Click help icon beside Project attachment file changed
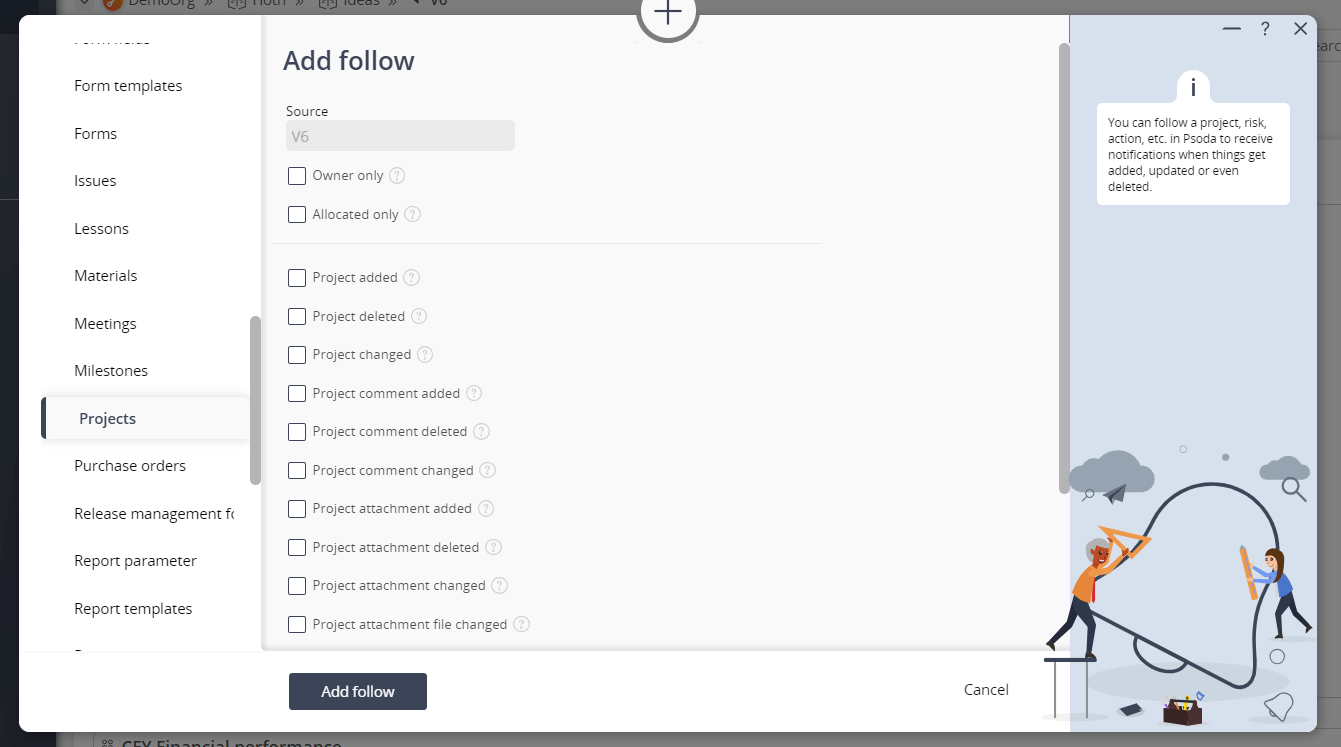This screenshot has width=1341, height=747. coord(521,624)
